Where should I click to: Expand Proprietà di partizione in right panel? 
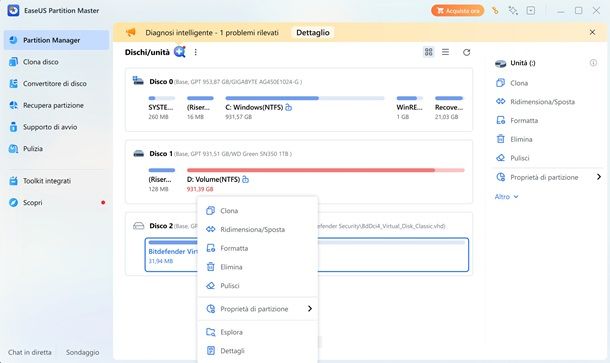point(549,177)
